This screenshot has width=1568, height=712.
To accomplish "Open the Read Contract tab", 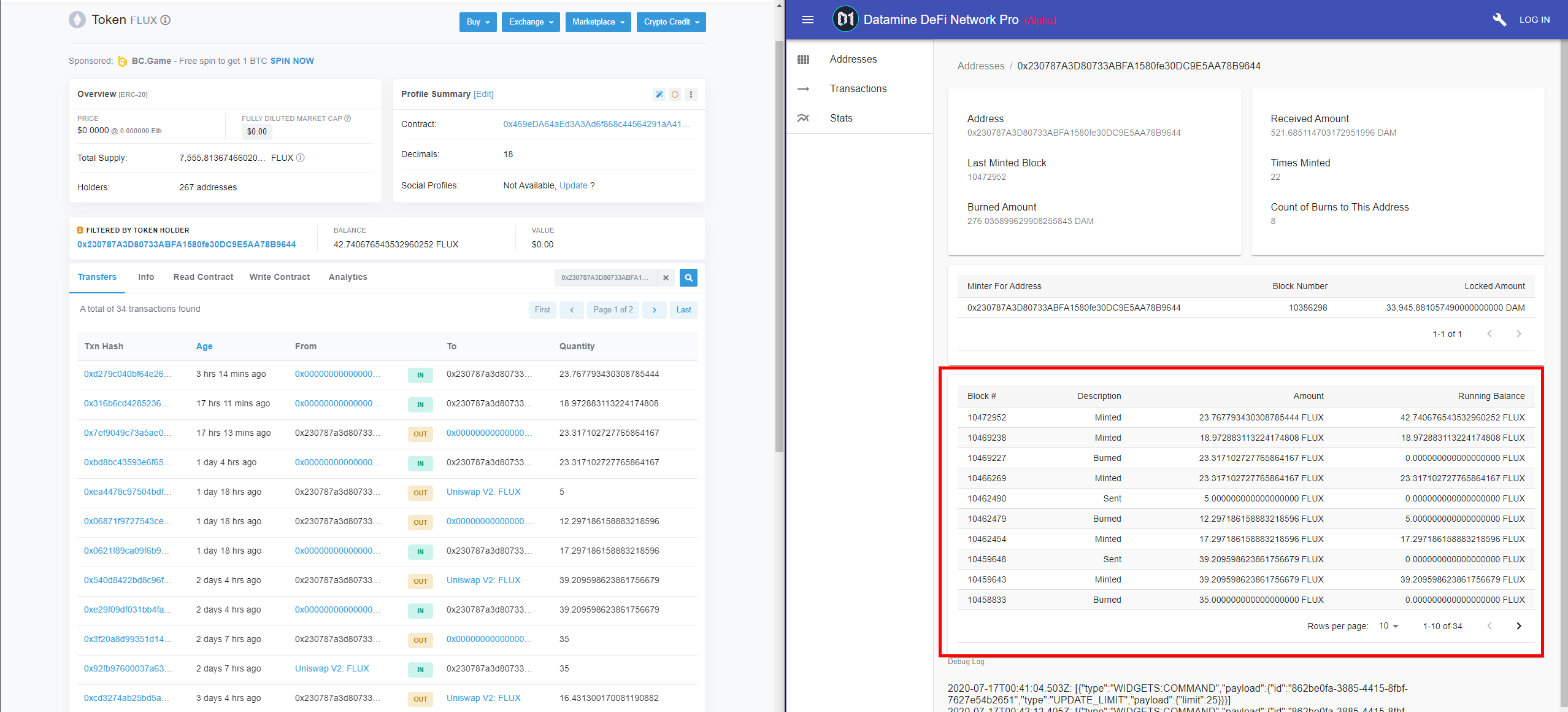I will click(203, 277).
